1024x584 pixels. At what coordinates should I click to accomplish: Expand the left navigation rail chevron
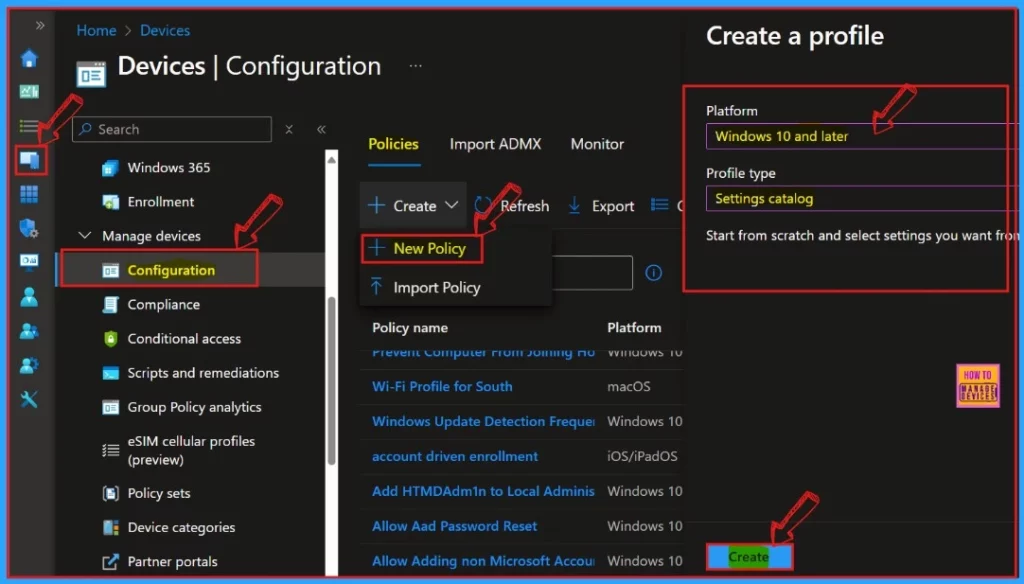coord(40,25)
